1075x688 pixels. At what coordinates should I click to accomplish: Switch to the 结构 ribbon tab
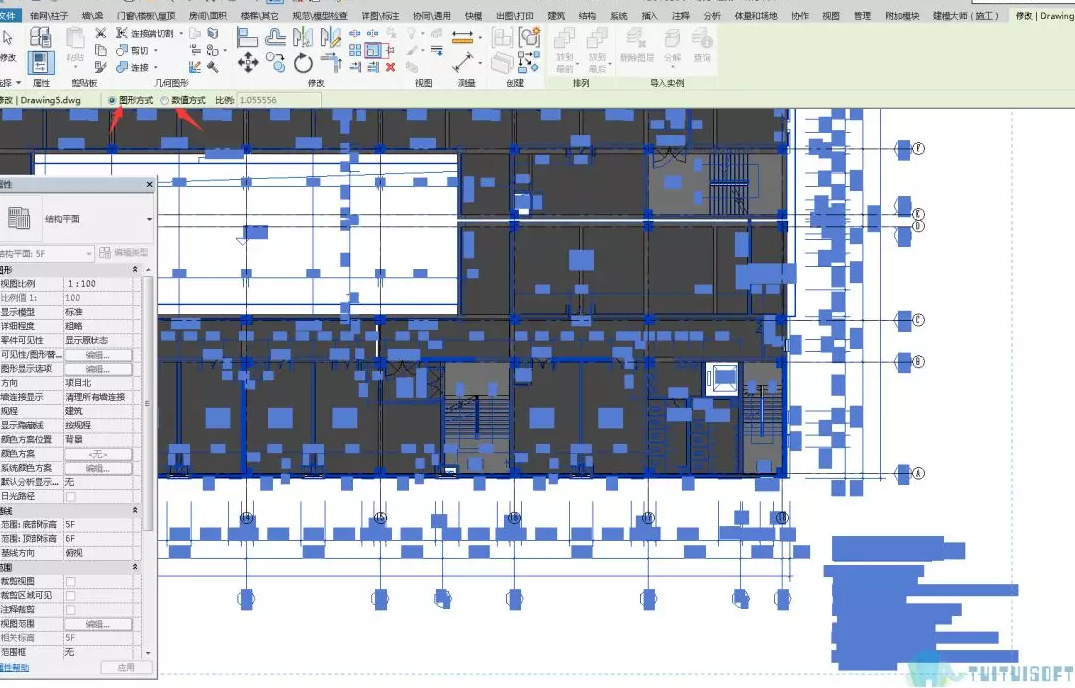pos(587,15)
